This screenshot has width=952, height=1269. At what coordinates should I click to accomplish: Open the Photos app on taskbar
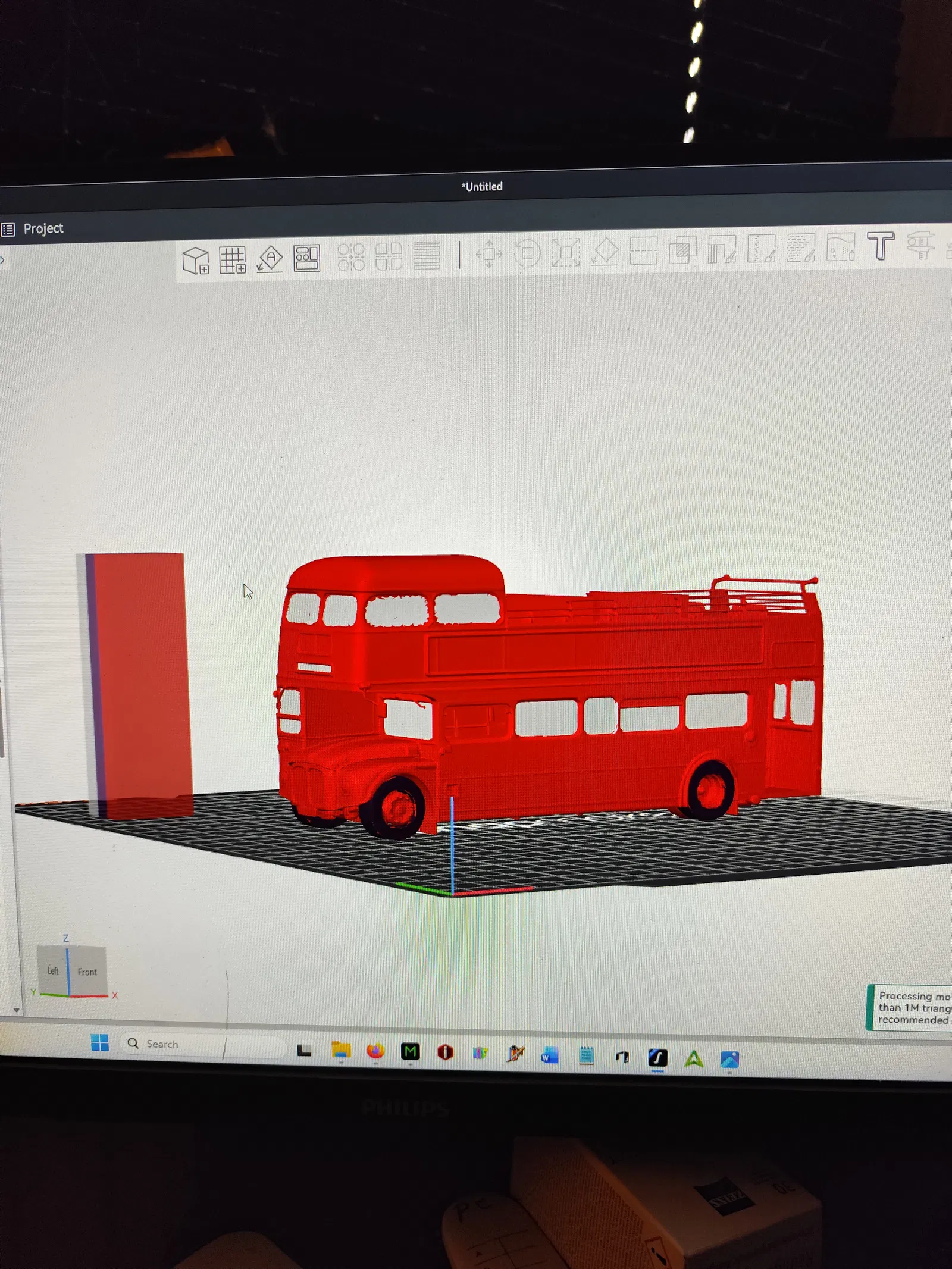[x=730, y=1060]
